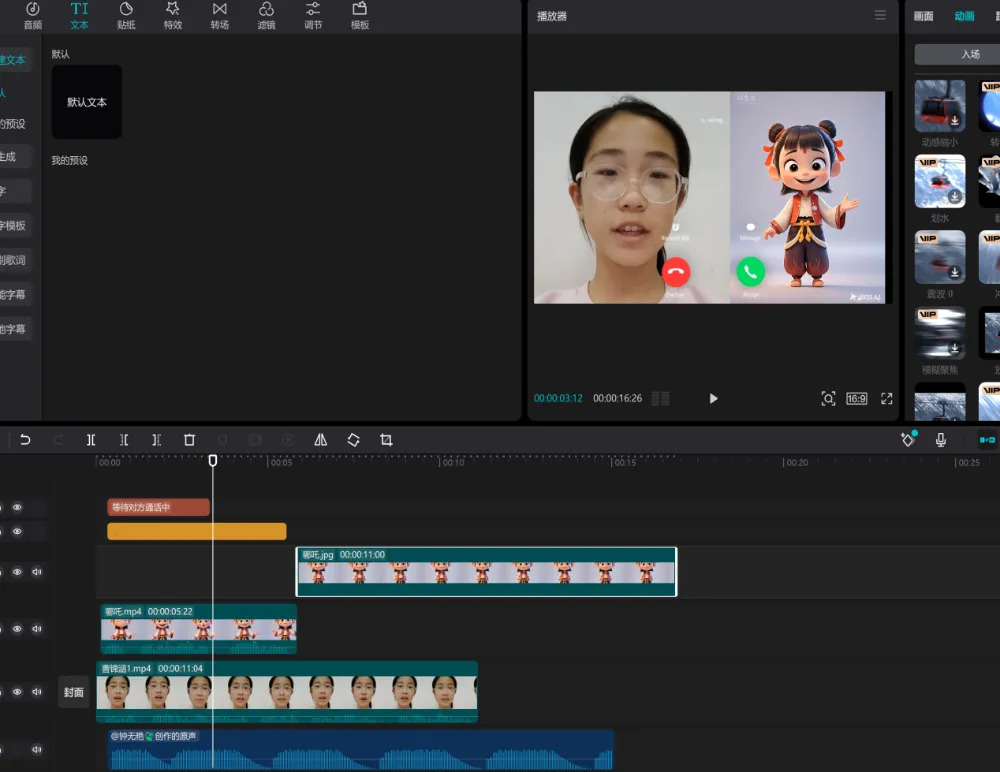Click the trash delete icon in timeline toolbar
The width and height of the screenshot is (1000, 772).
click(189, 440)
